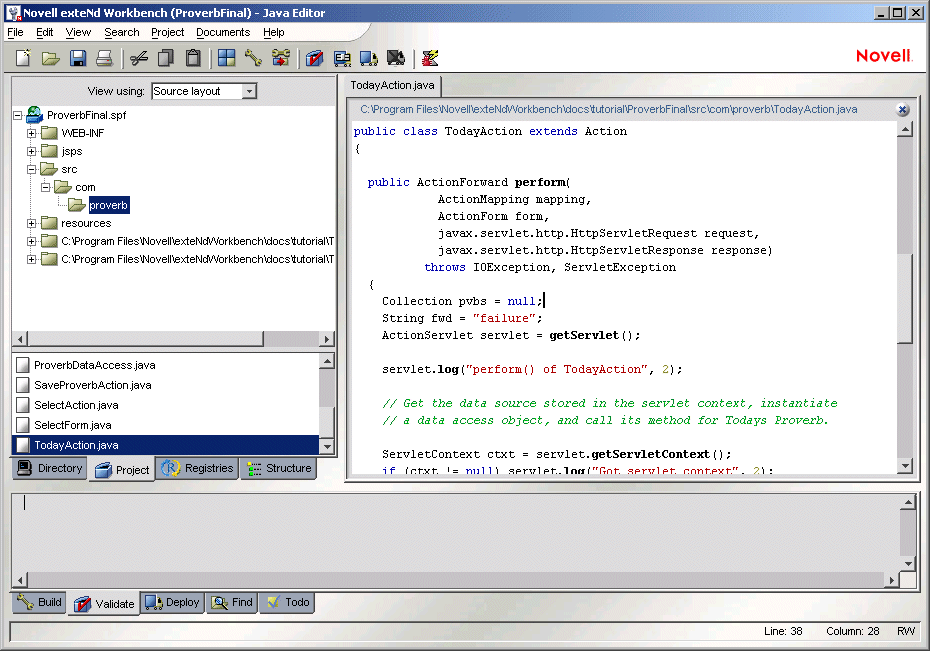Select the jsps folder in tree
This screenshot has width=930, height=651.
[x=72, y=151]
